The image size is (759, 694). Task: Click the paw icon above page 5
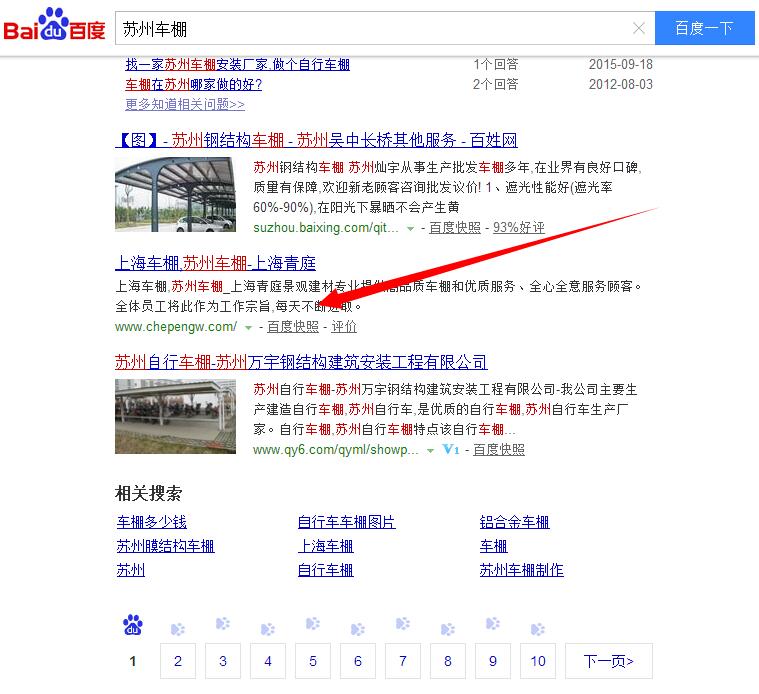tap(313, 623)
